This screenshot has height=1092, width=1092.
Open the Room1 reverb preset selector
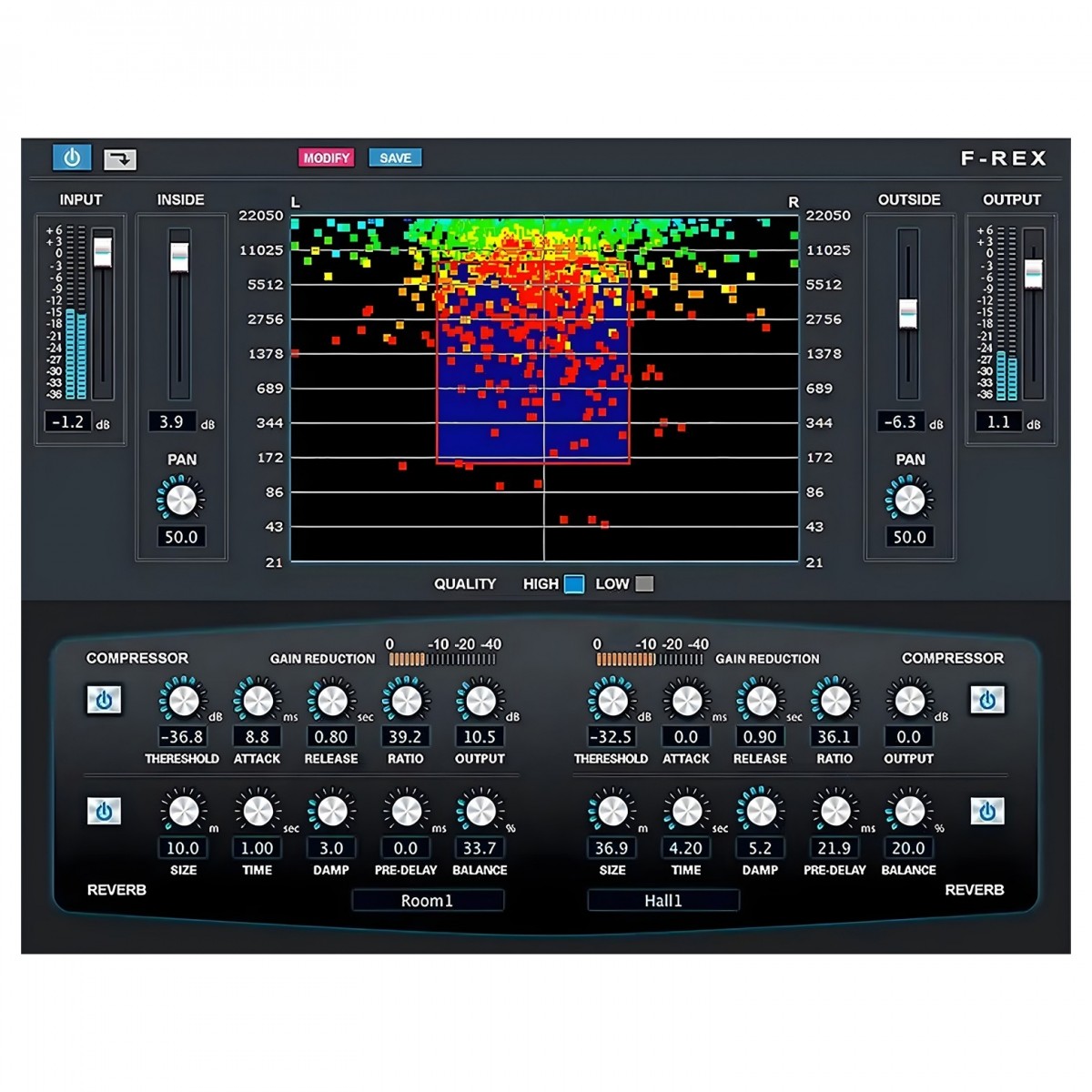click(427, 901)
